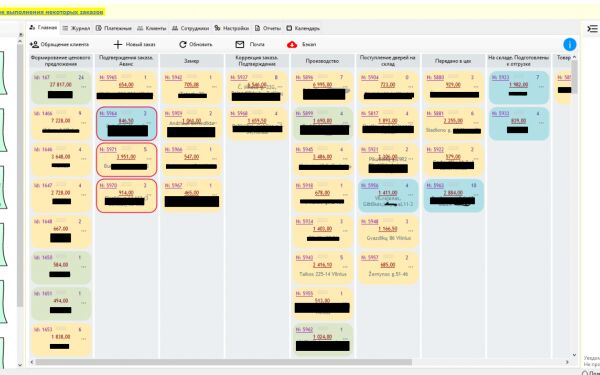The width and height of the screenshot is (600, 375).
Task: Open the Платежные tab
Action: (114, 28)
